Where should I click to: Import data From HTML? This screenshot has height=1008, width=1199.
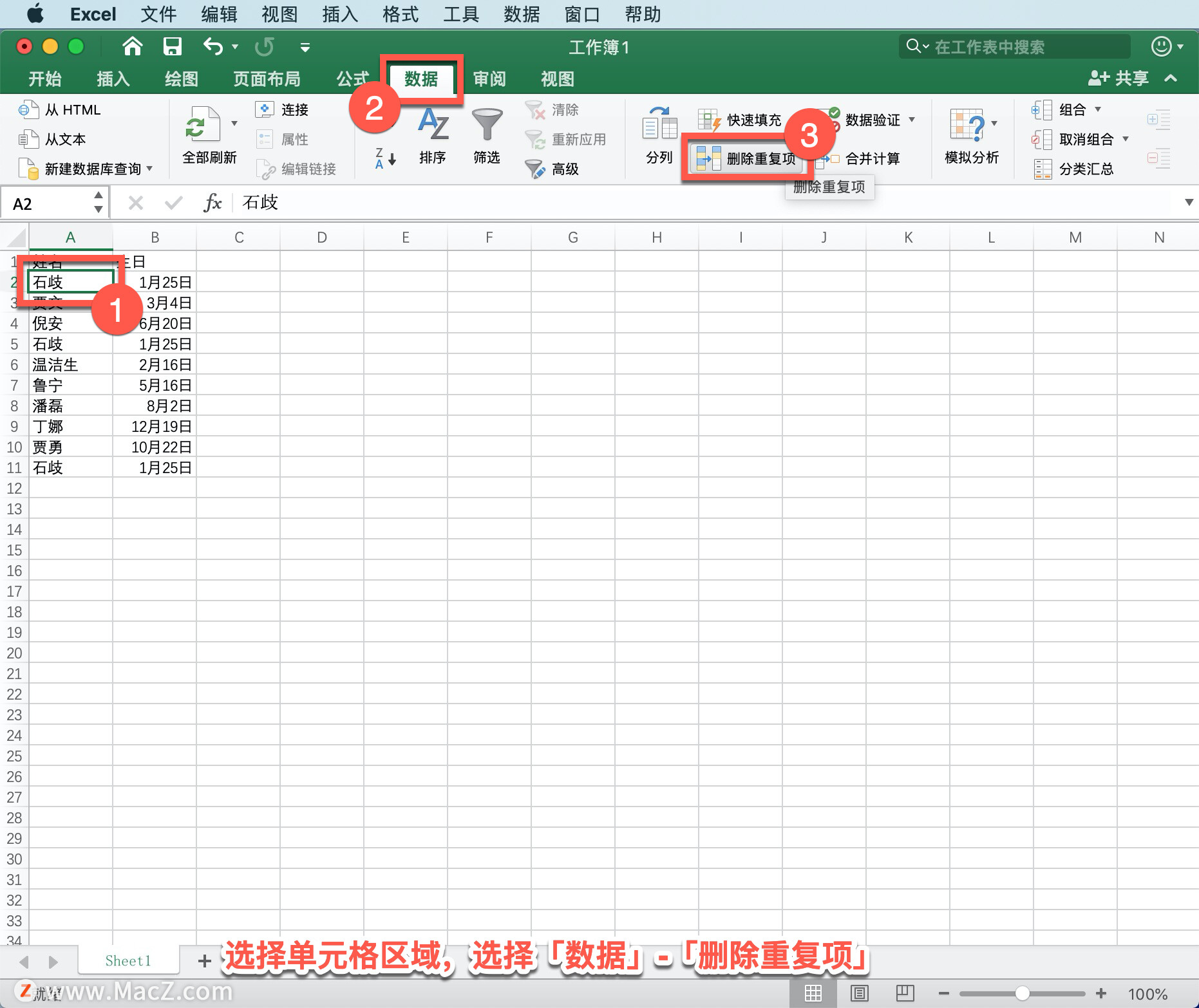tap(59, 109)
